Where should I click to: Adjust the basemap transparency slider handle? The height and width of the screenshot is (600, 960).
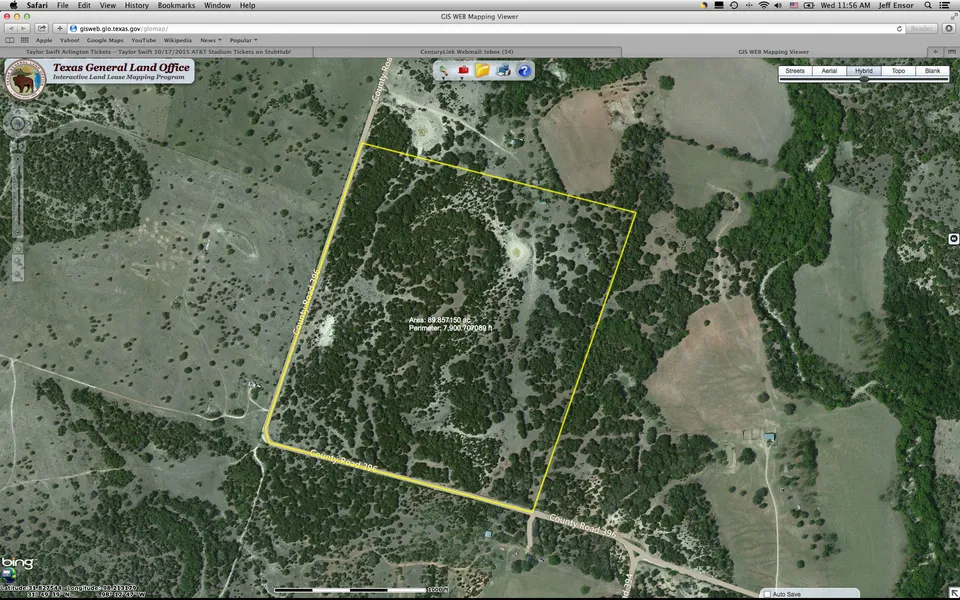pyautogui.click(x=864, y=79)
